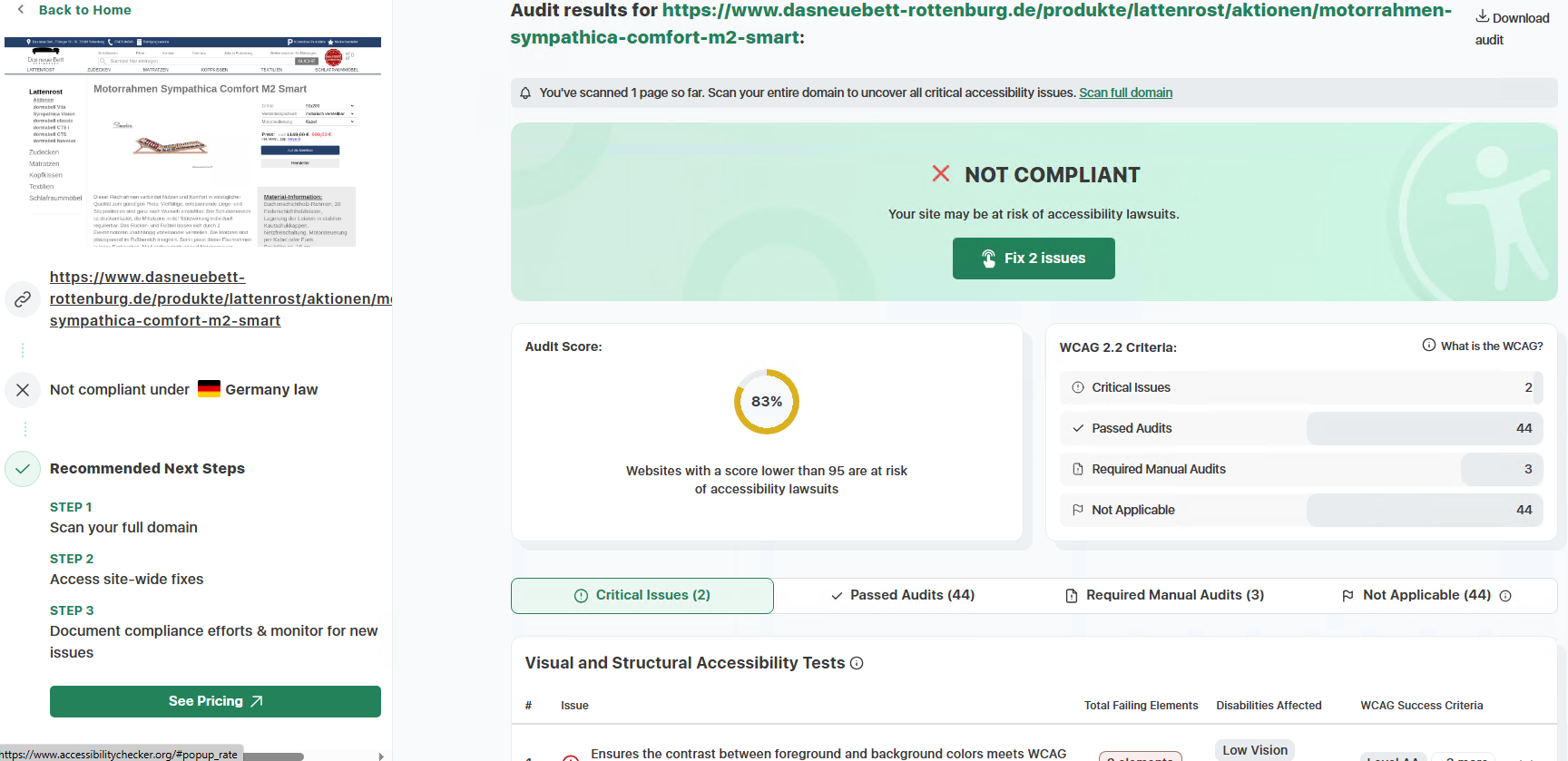Click the info icon beside 'What is the WCAG?'
The image size is (1568, 761).
1428,346
